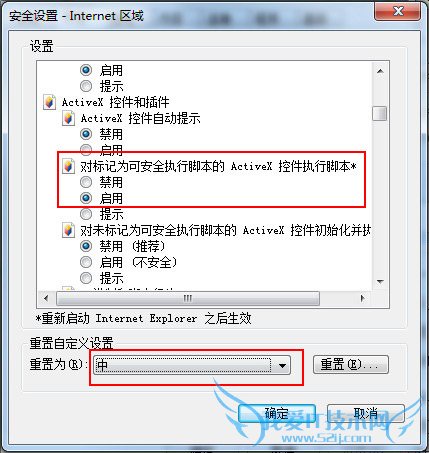Click the horizontal scrollbar left arrow

pyautogui.click(x=46, y=298)
